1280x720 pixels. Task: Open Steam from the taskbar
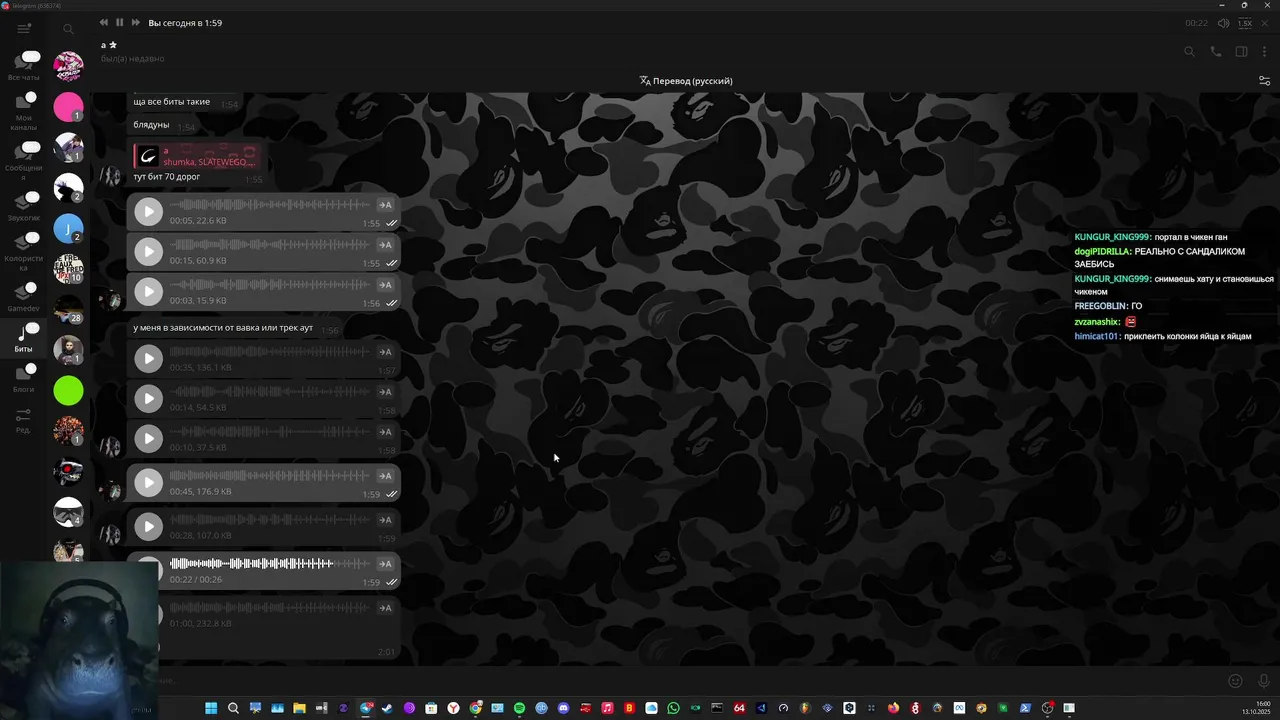[x=387, y=708]
